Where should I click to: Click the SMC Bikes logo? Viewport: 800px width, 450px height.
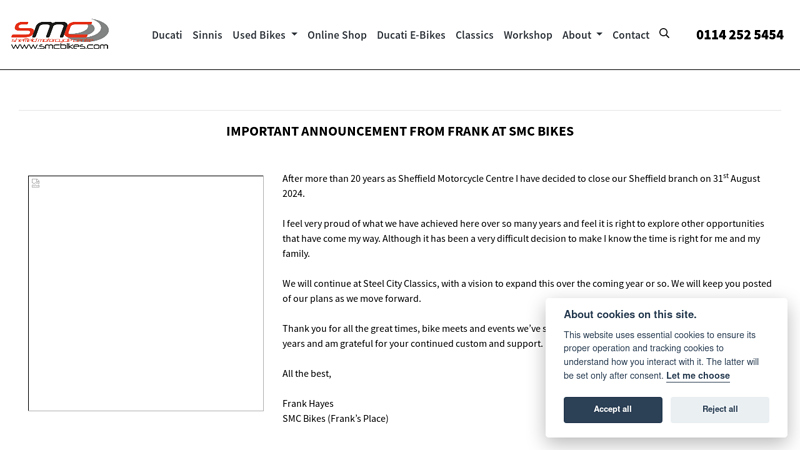tap(60, 34)
